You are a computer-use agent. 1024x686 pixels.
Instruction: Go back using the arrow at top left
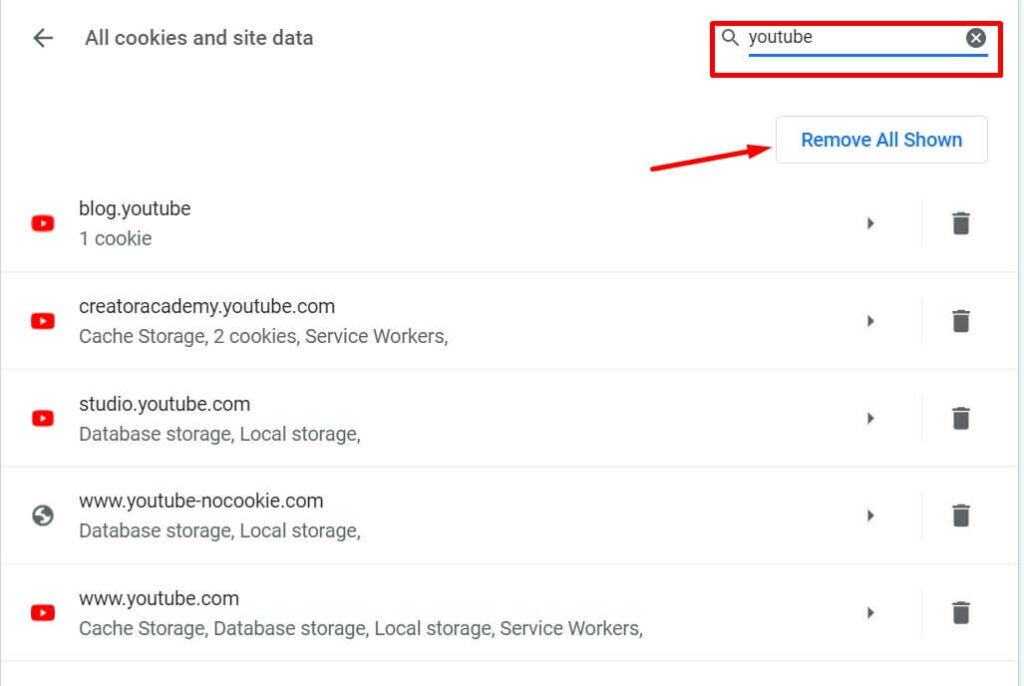pyautogui.click(x=41, y=37)
